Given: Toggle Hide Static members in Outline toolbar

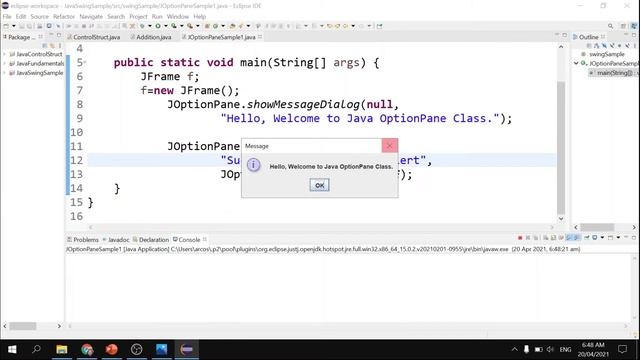Looking at the screenshot, I should point(612,45).
